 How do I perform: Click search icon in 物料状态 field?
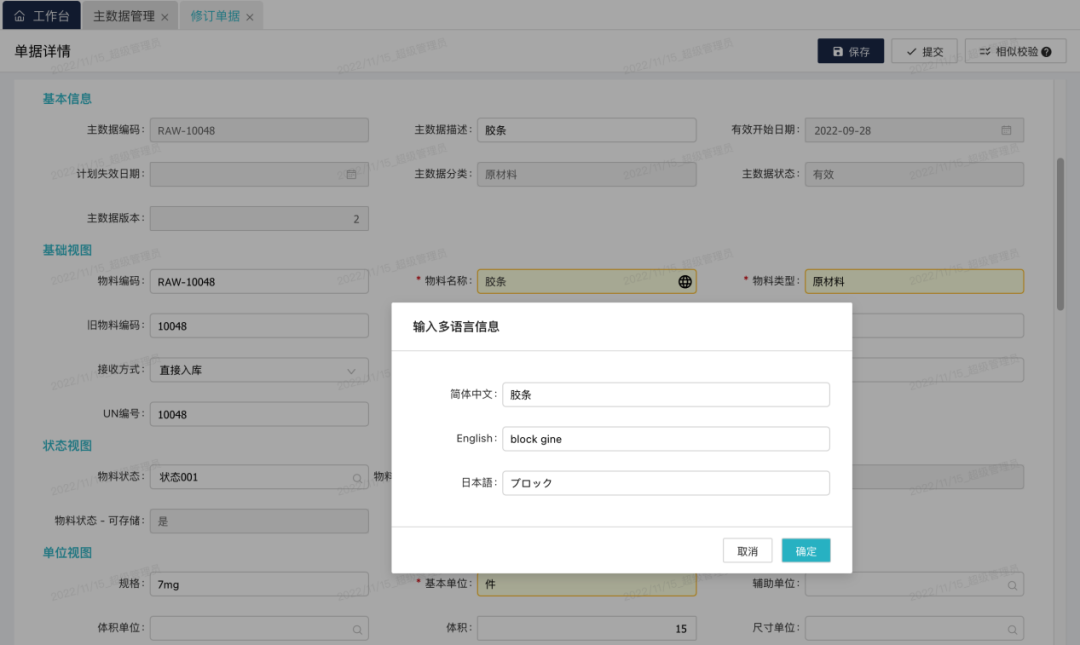pyautogui.click(x=357, y=478)
